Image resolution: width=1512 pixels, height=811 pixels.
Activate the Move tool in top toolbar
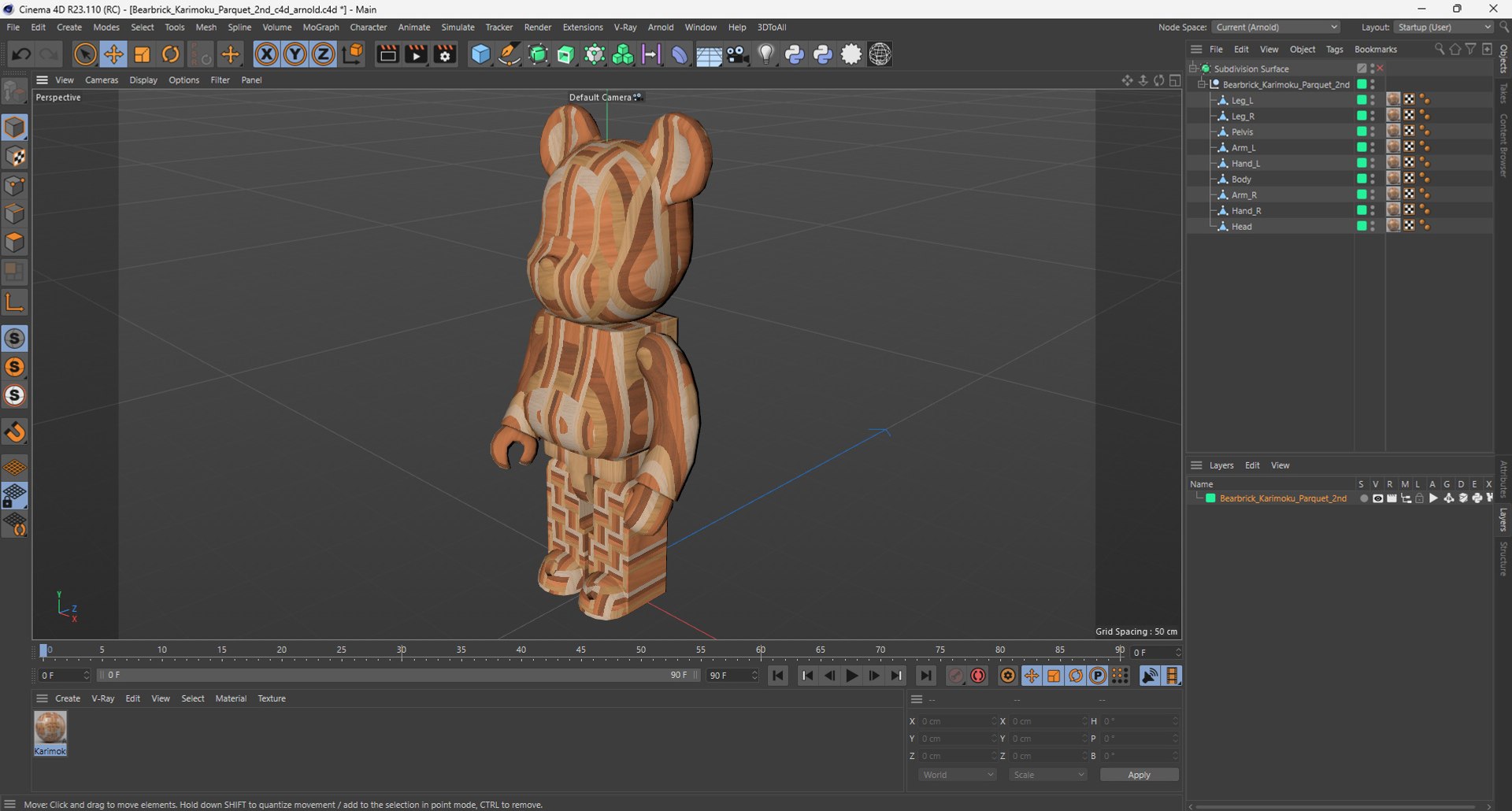pyautogui.click(x=113, y=54)
